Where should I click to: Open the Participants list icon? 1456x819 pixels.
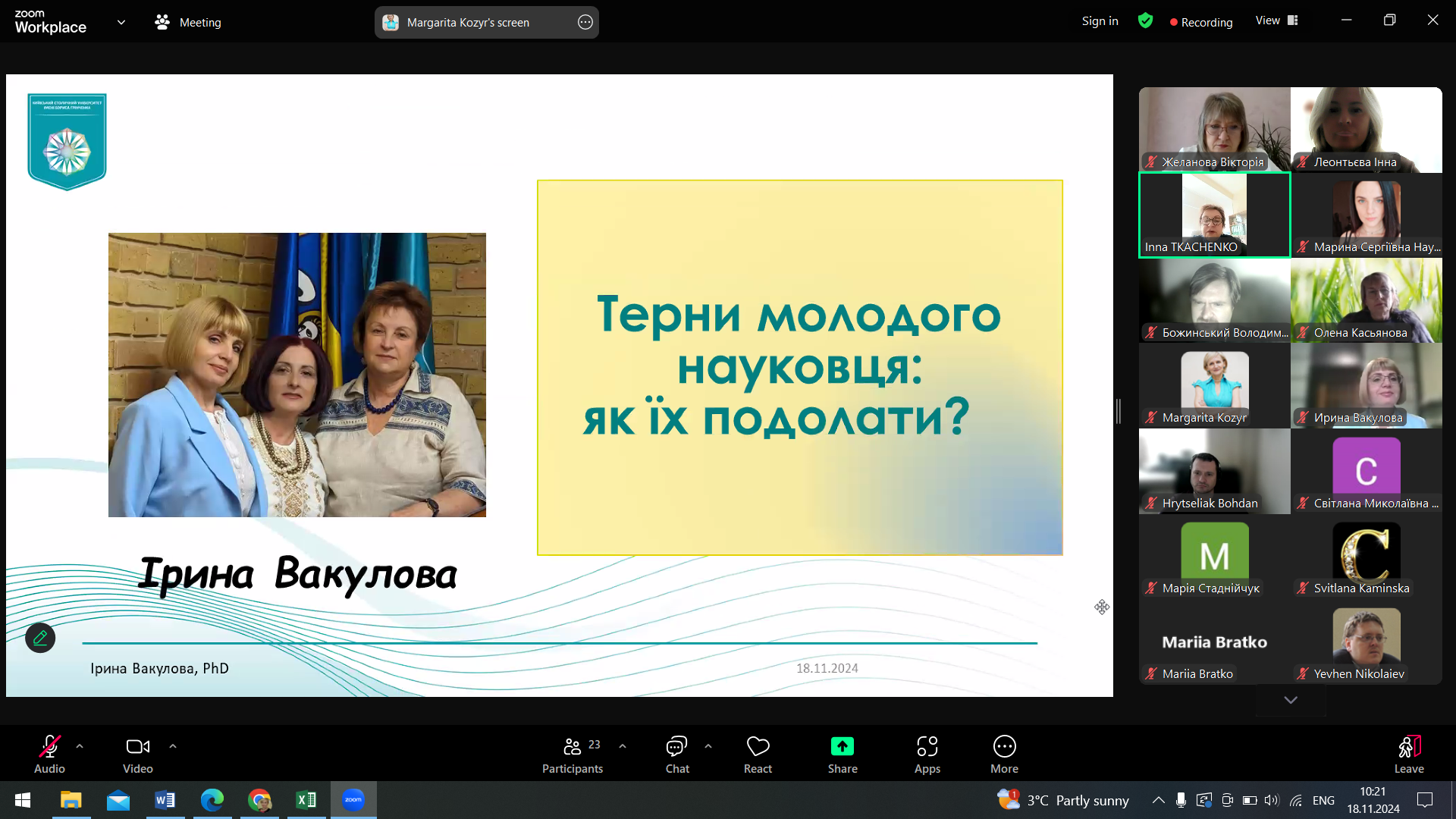pos(573,747)
